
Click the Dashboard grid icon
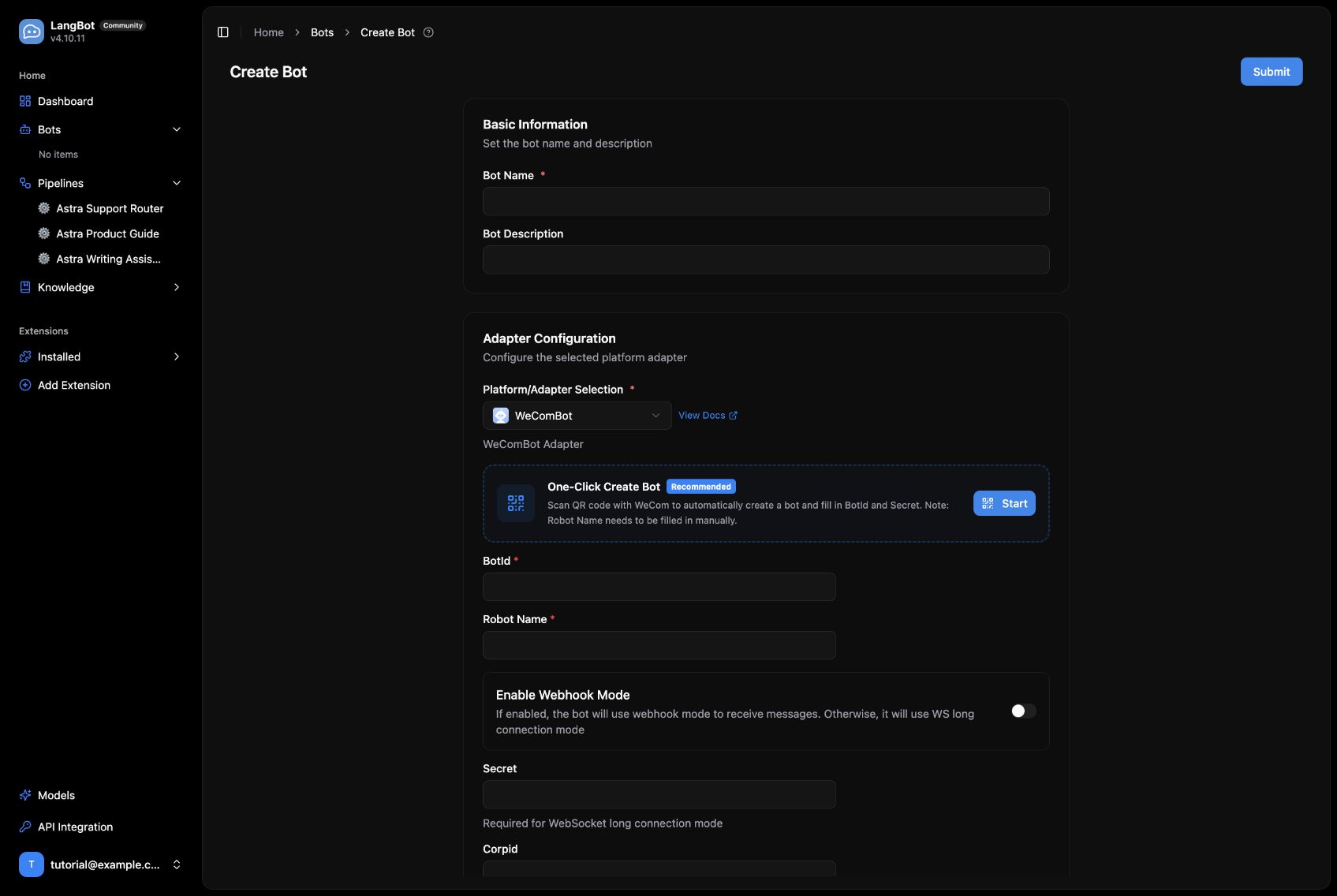coord(25,101)
